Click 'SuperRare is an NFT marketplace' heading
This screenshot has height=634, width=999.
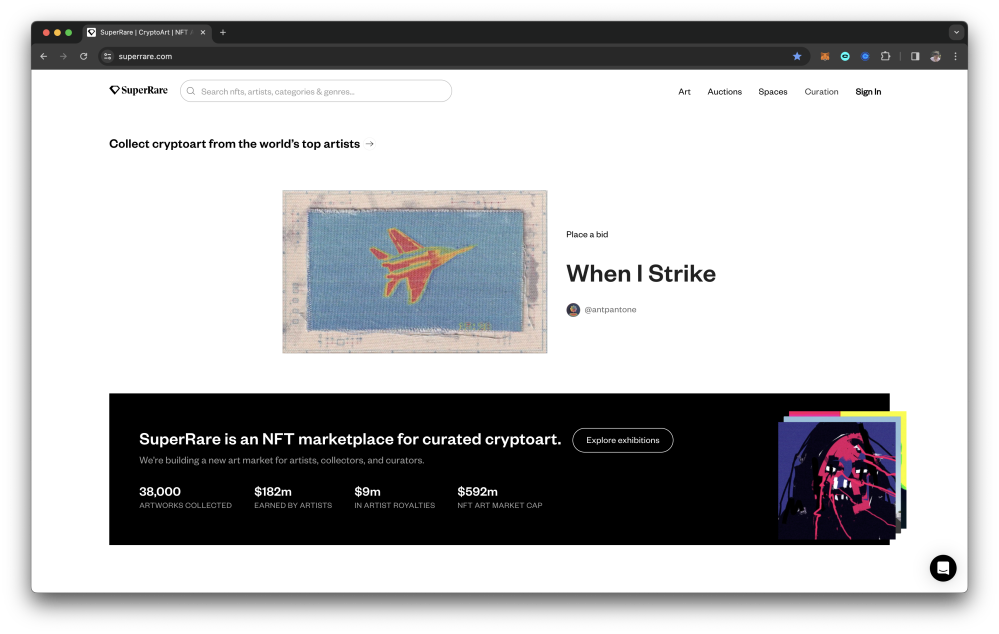[350, 440]
